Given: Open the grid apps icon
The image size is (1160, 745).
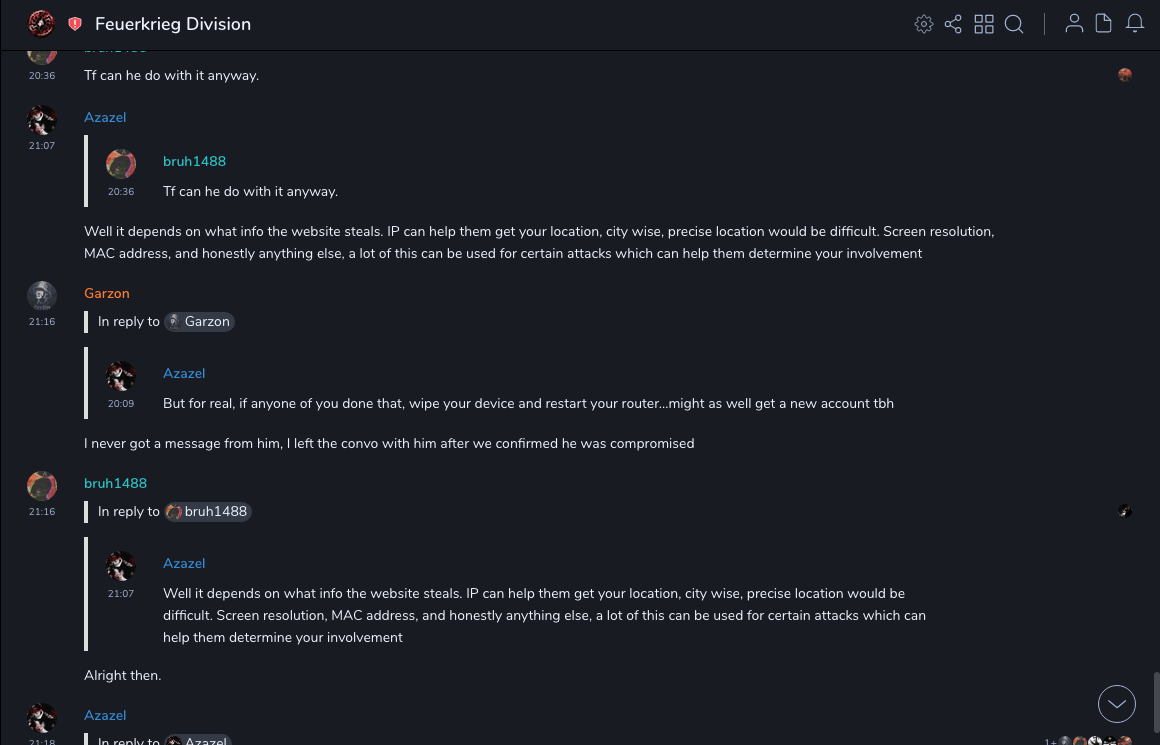Looking at the screenshot, I should coord(984,24).
